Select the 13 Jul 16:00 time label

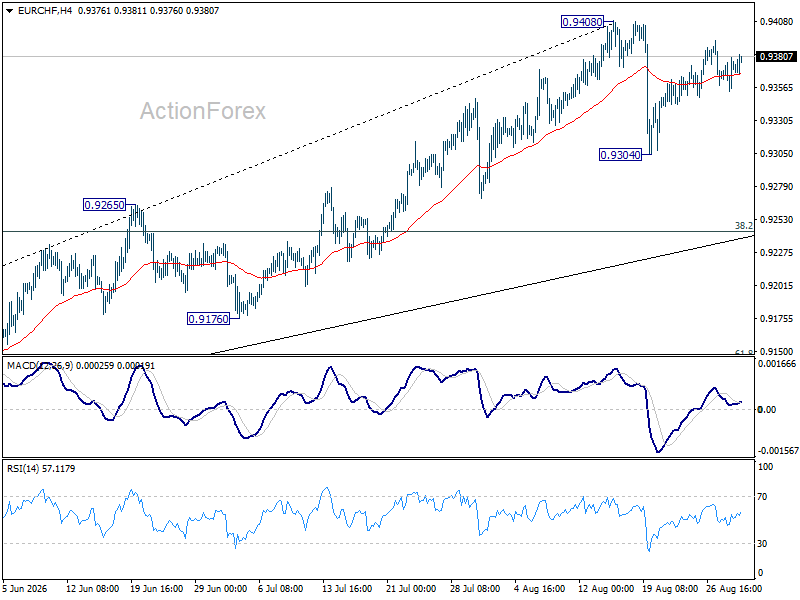click(x=347, y=589)
